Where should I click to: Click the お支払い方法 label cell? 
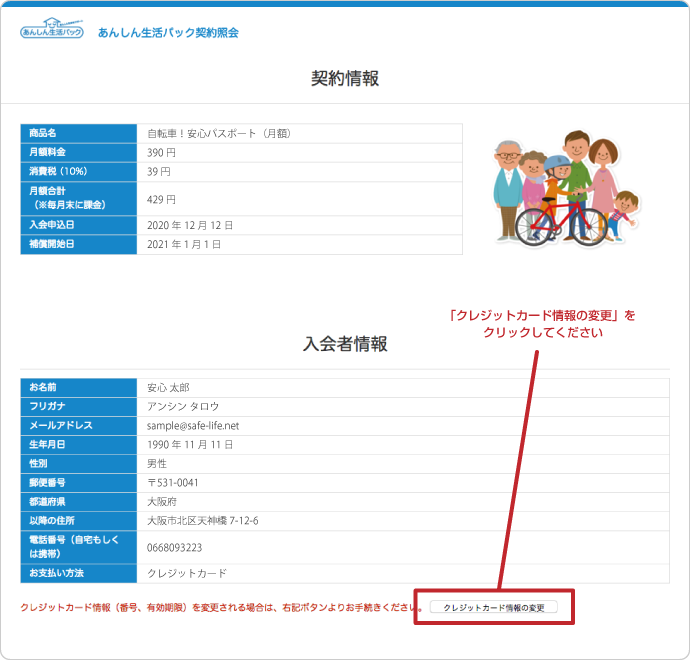point(79,573)
